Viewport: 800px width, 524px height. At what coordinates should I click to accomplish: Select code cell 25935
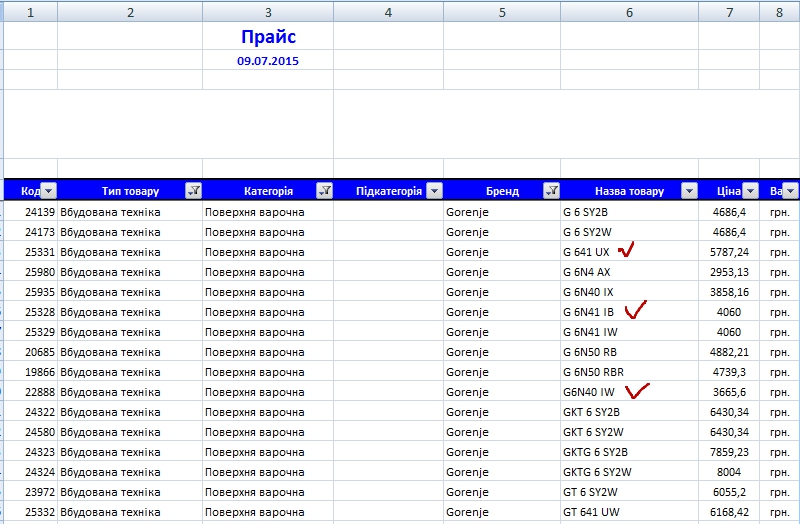31,292
